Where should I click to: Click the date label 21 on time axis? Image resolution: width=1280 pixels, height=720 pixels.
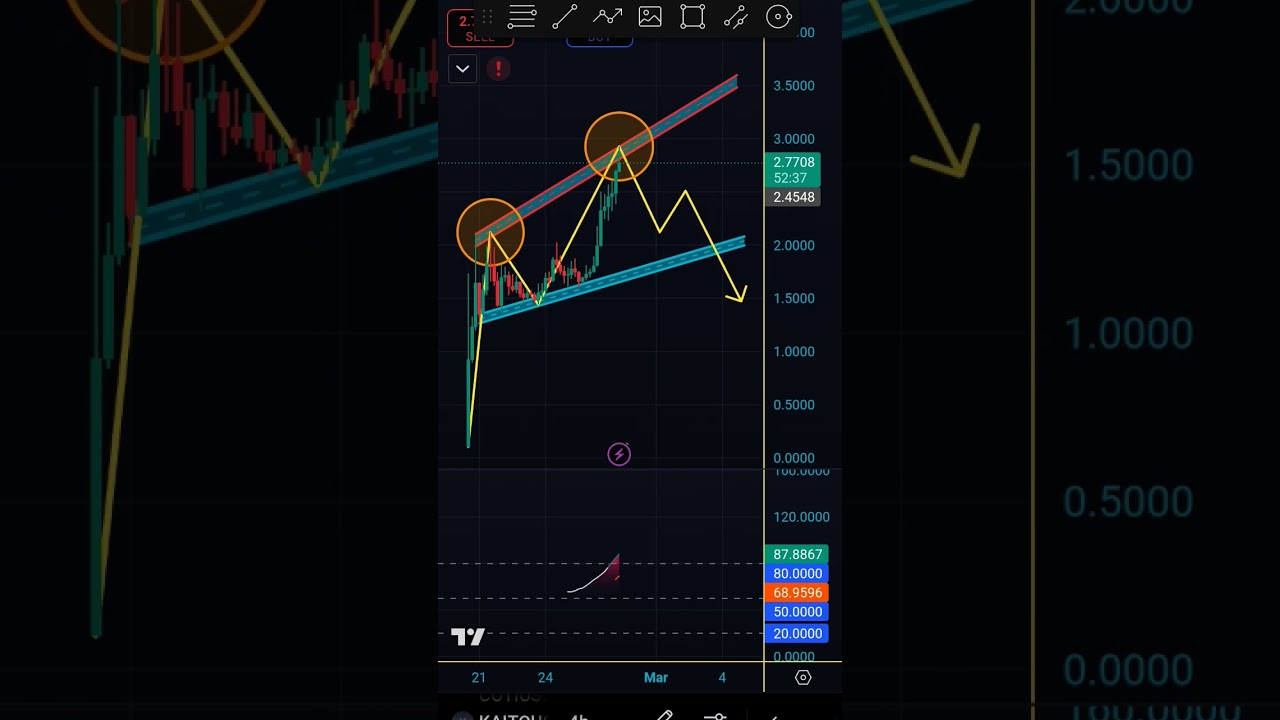pyautogui.click(x=478, y=677)
